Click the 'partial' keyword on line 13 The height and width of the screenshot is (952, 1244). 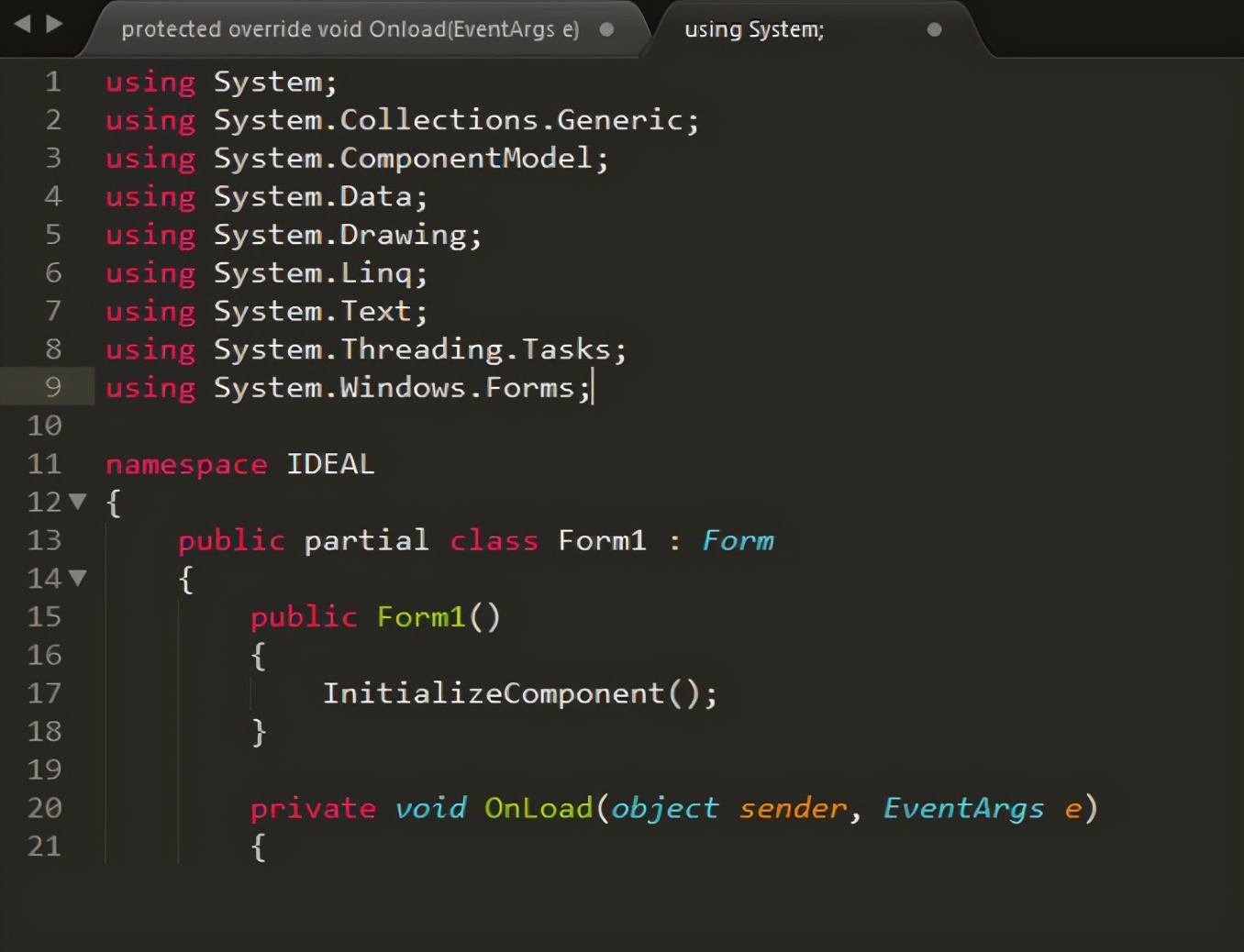(366, 540)
